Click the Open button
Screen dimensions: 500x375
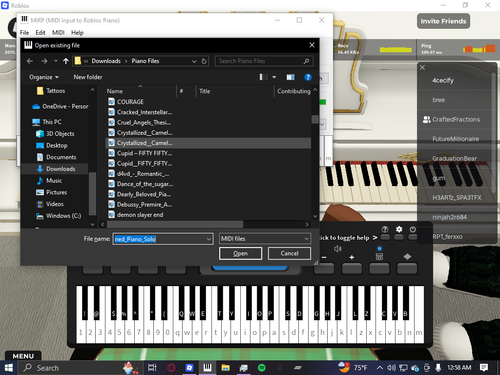[x=240, y=253]
